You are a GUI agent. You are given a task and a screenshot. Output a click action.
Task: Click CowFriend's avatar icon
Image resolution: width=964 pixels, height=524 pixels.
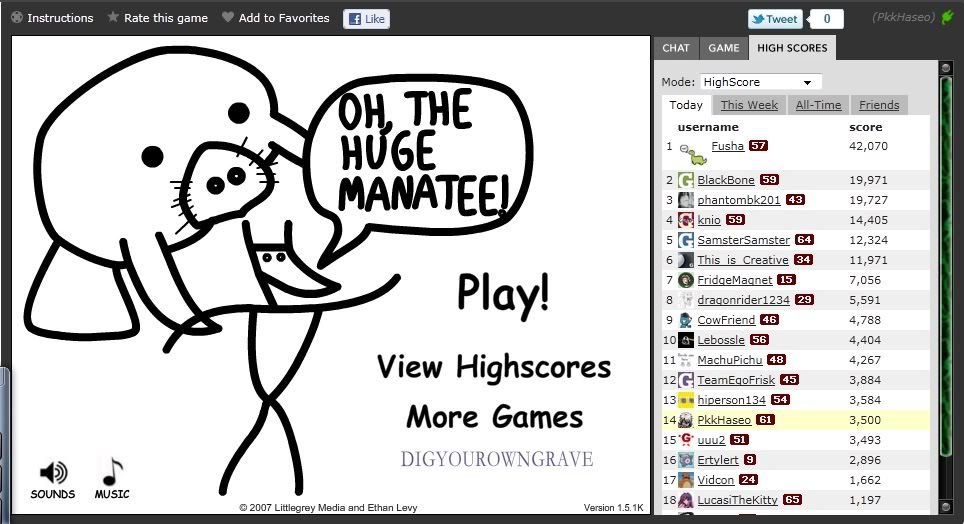point(685,320)
